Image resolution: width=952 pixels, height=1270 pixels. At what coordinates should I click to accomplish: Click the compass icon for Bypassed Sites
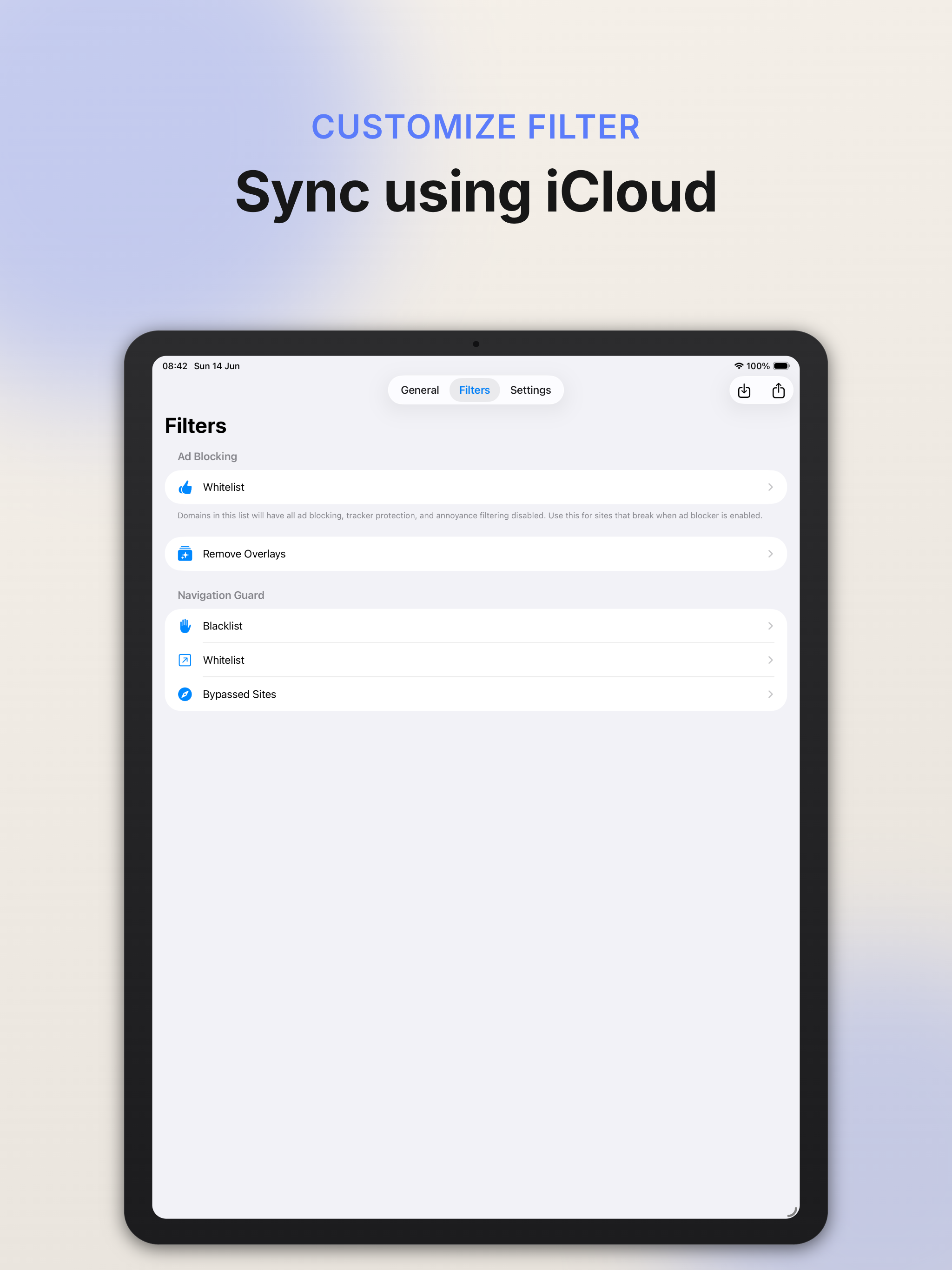pos(185,694)
